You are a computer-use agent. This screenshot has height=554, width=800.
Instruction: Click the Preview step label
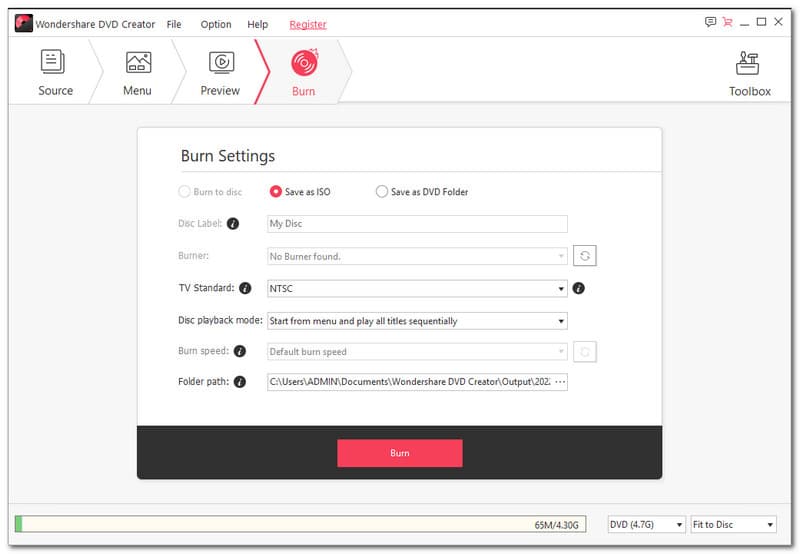click(x=220, y=91)
